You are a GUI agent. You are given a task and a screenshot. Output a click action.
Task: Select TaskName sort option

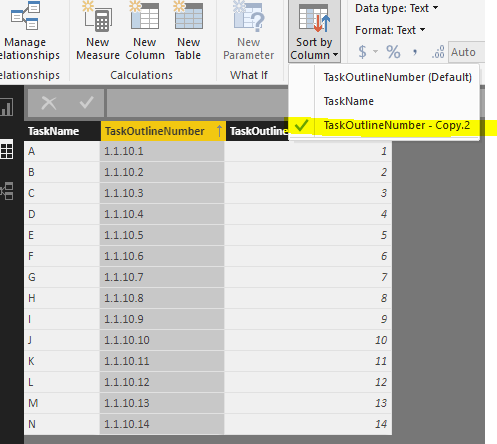[384, 101]
